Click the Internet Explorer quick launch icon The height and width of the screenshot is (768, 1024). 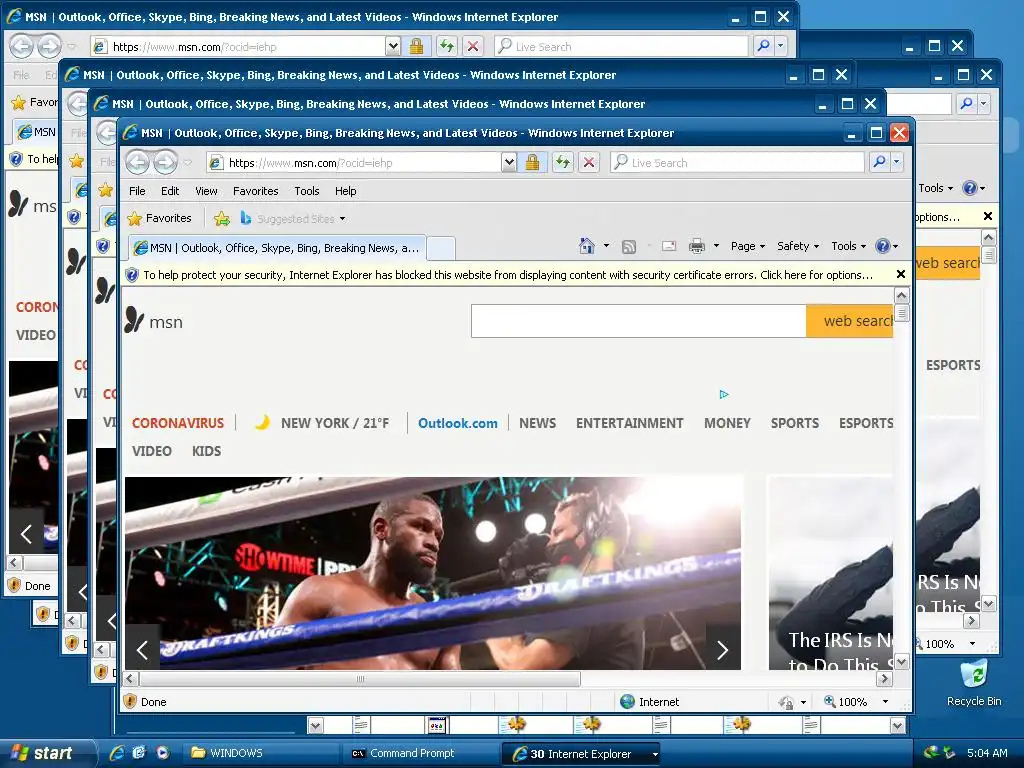click(x=117, y=753)
